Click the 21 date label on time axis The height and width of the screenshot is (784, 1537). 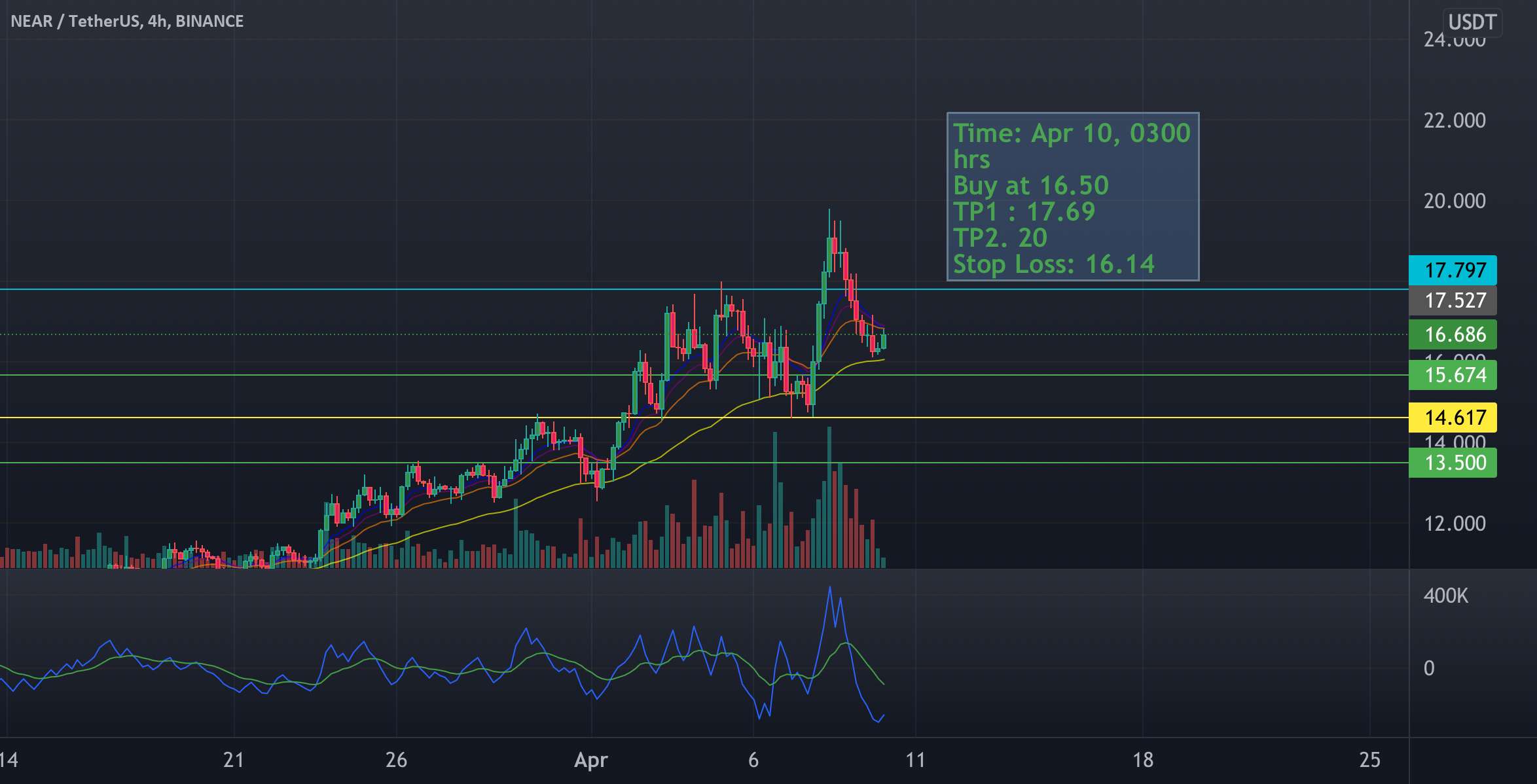coord(234,760)
